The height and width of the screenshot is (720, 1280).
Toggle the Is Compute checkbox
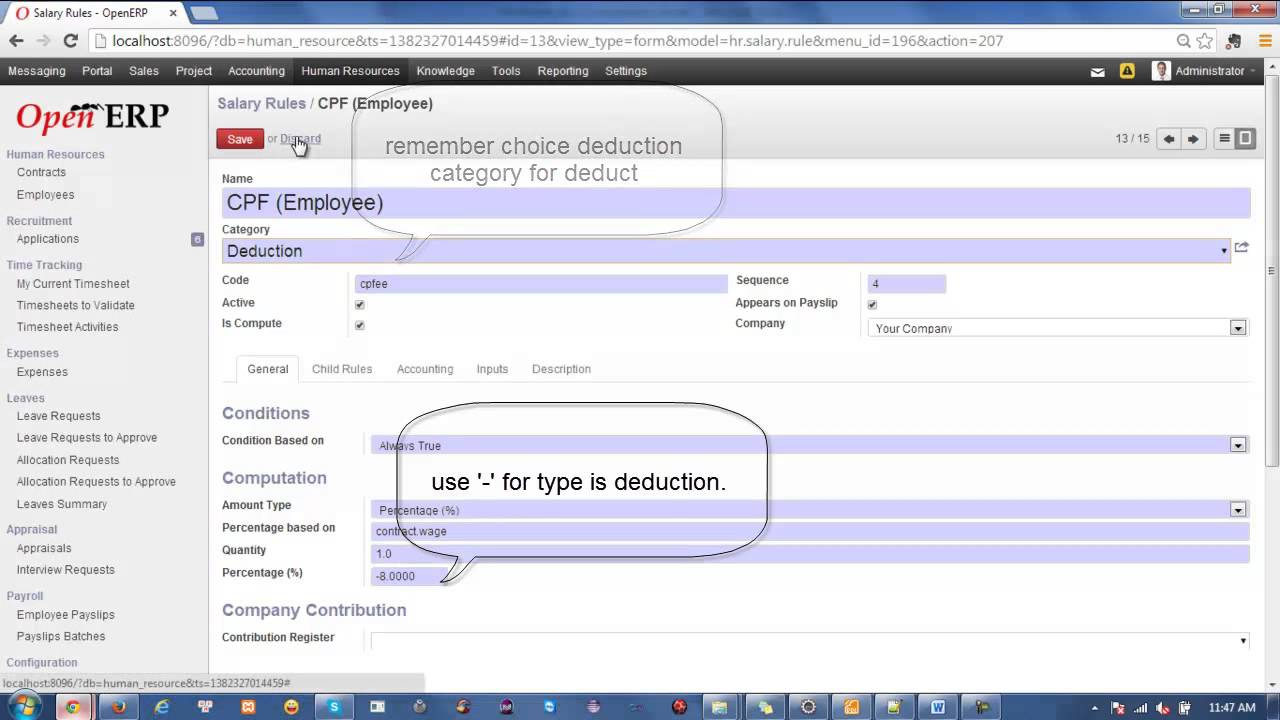tap(360, 325)
